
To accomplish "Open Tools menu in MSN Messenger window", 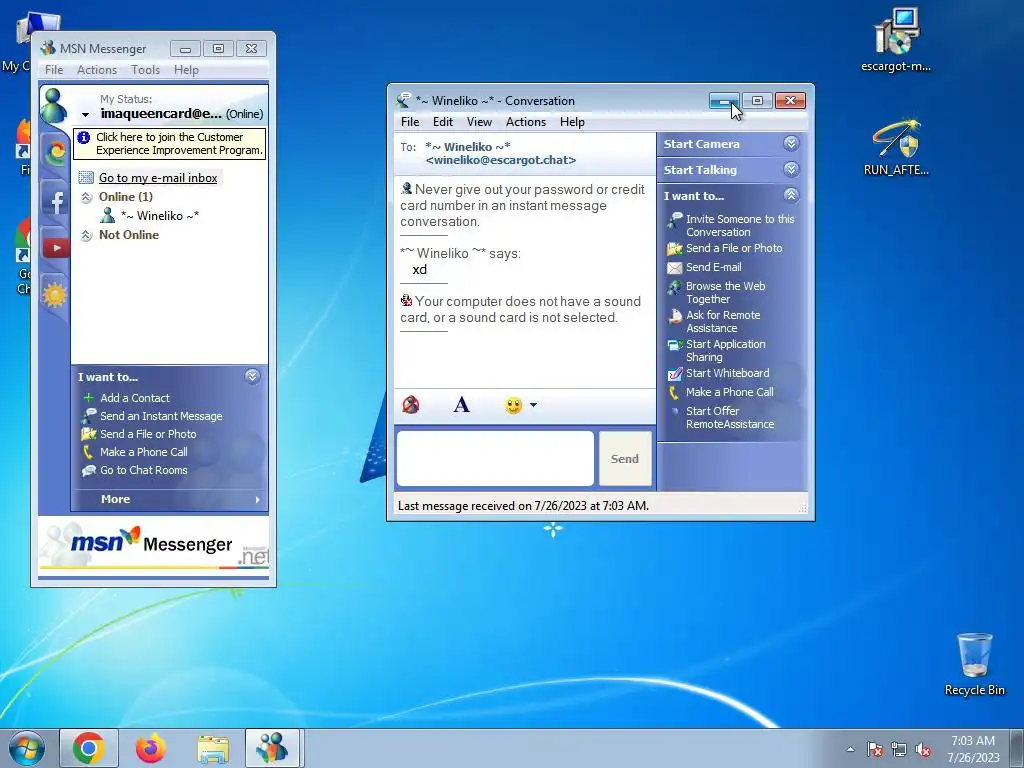I will (x=145, y=70).
